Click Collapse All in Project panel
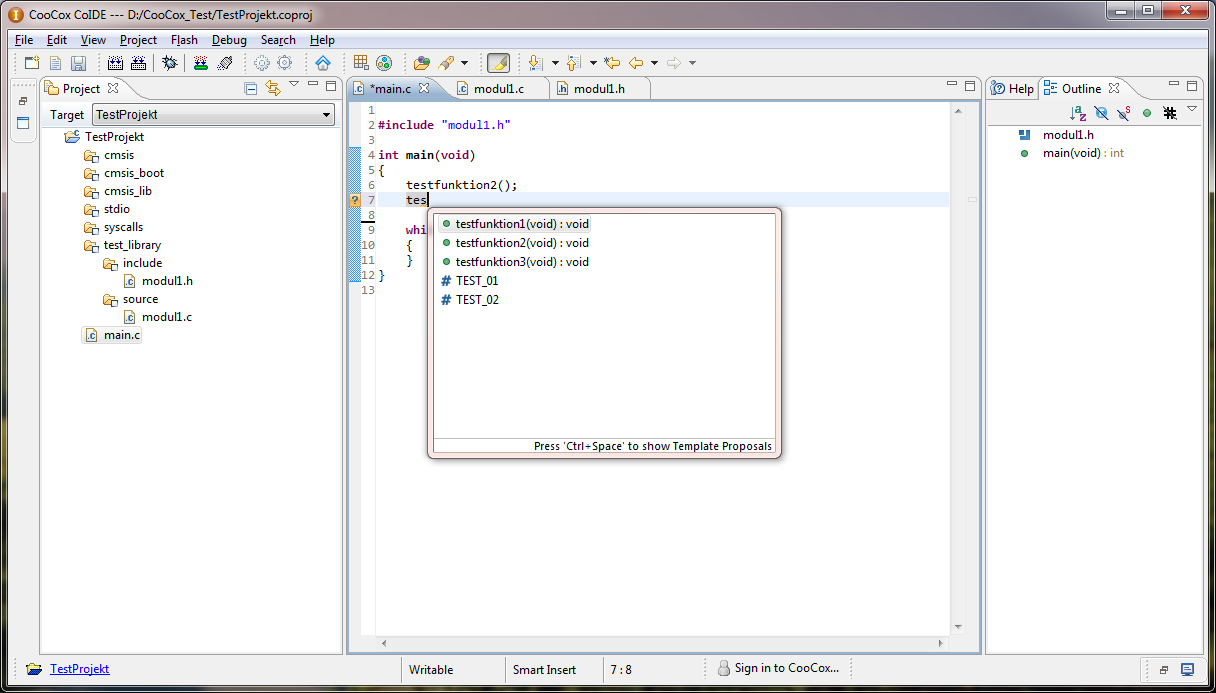This screenshot has width=1216, height=693. 251,88
